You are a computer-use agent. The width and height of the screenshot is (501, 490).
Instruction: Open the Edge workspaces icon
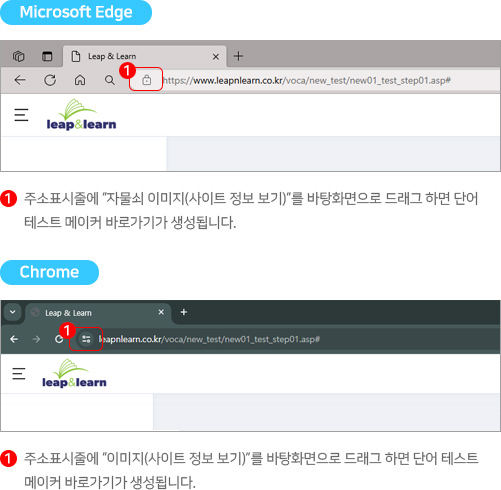pos(19,56)
